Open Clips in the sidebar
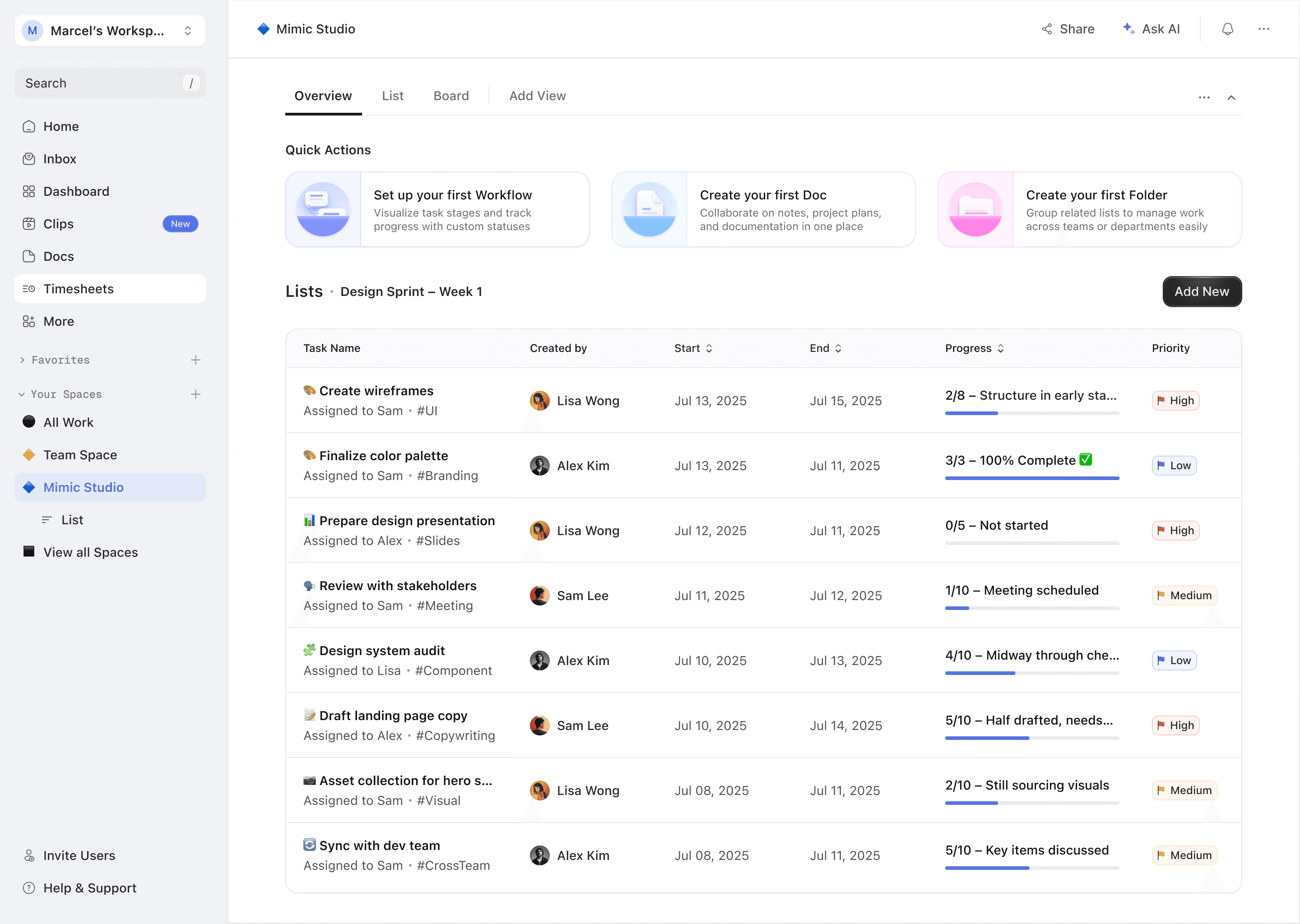This screenshot has height=924, width=1300. click(58, 224)
